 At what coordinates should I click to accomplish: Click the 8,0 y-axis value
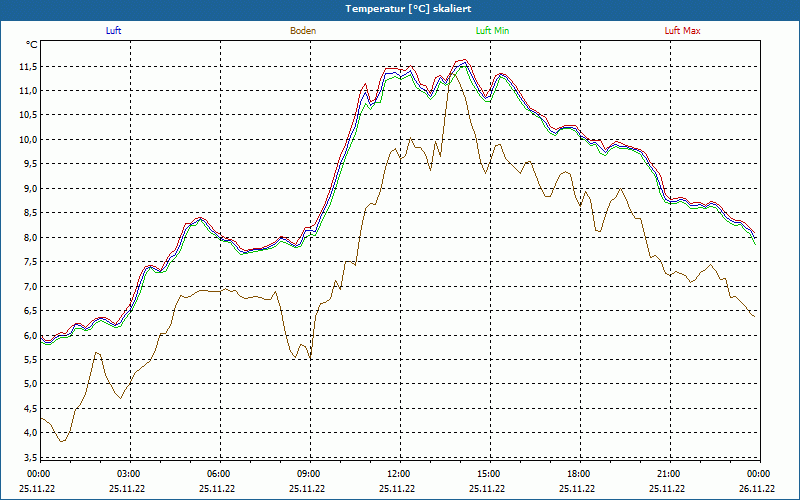point(30,238)
